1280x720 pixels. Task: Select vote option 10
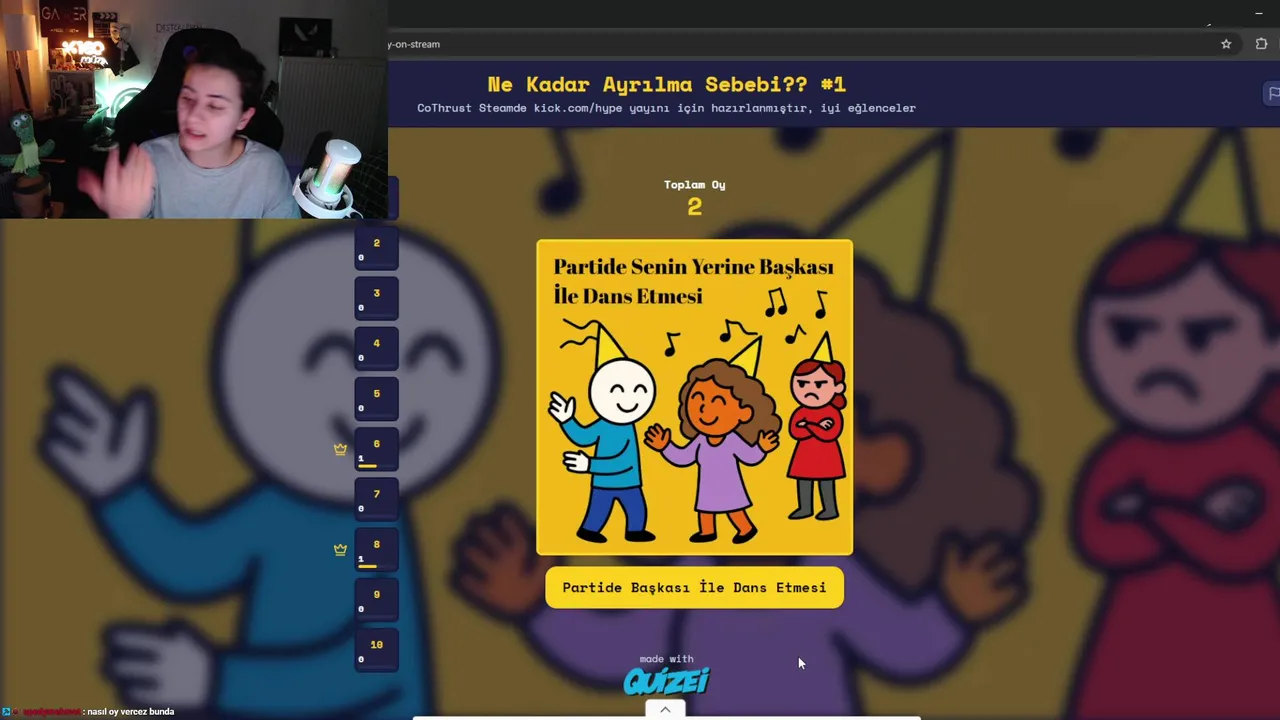377,649
